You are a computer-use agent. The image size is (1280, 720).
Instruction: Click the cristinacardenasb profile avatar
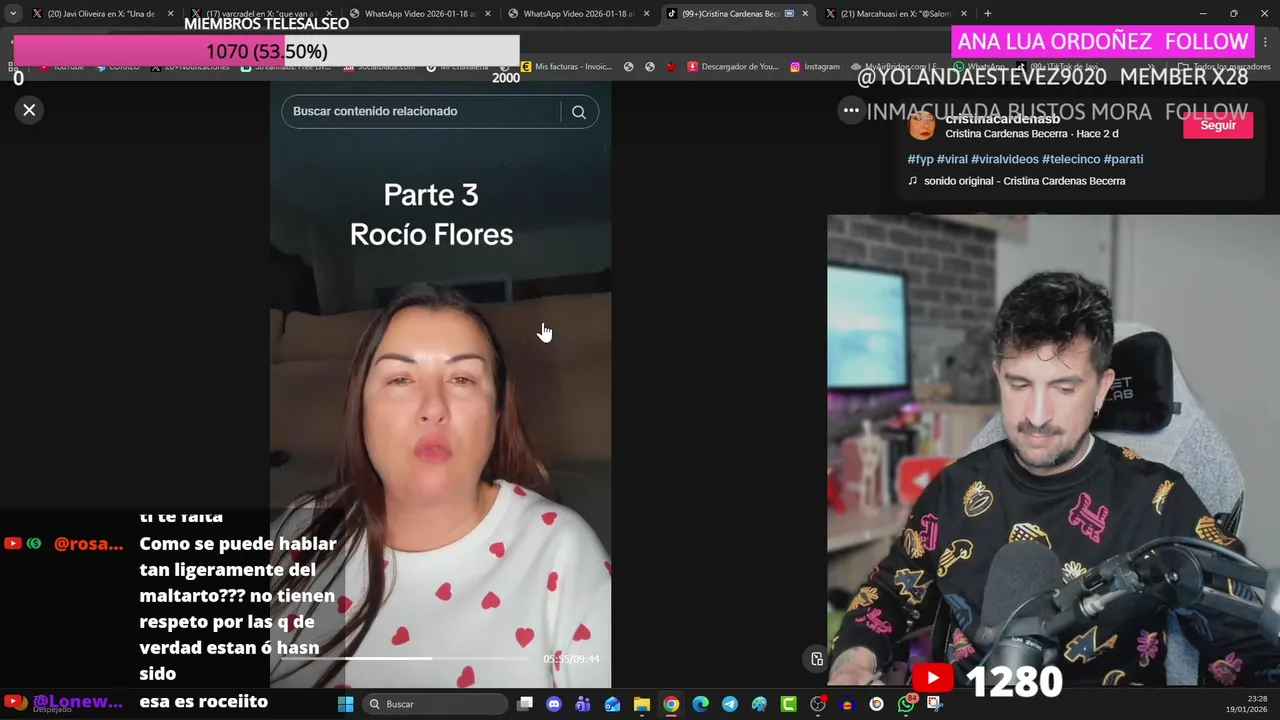click(922, 126)
